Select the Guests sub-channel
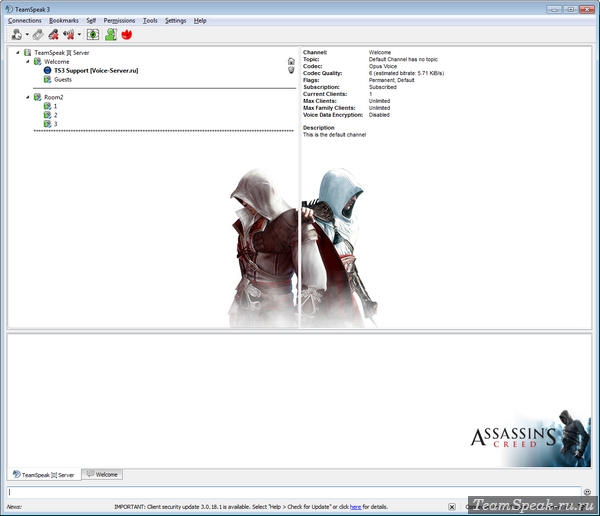The height and width of the screenshot is (516, 600). point(63,79)
